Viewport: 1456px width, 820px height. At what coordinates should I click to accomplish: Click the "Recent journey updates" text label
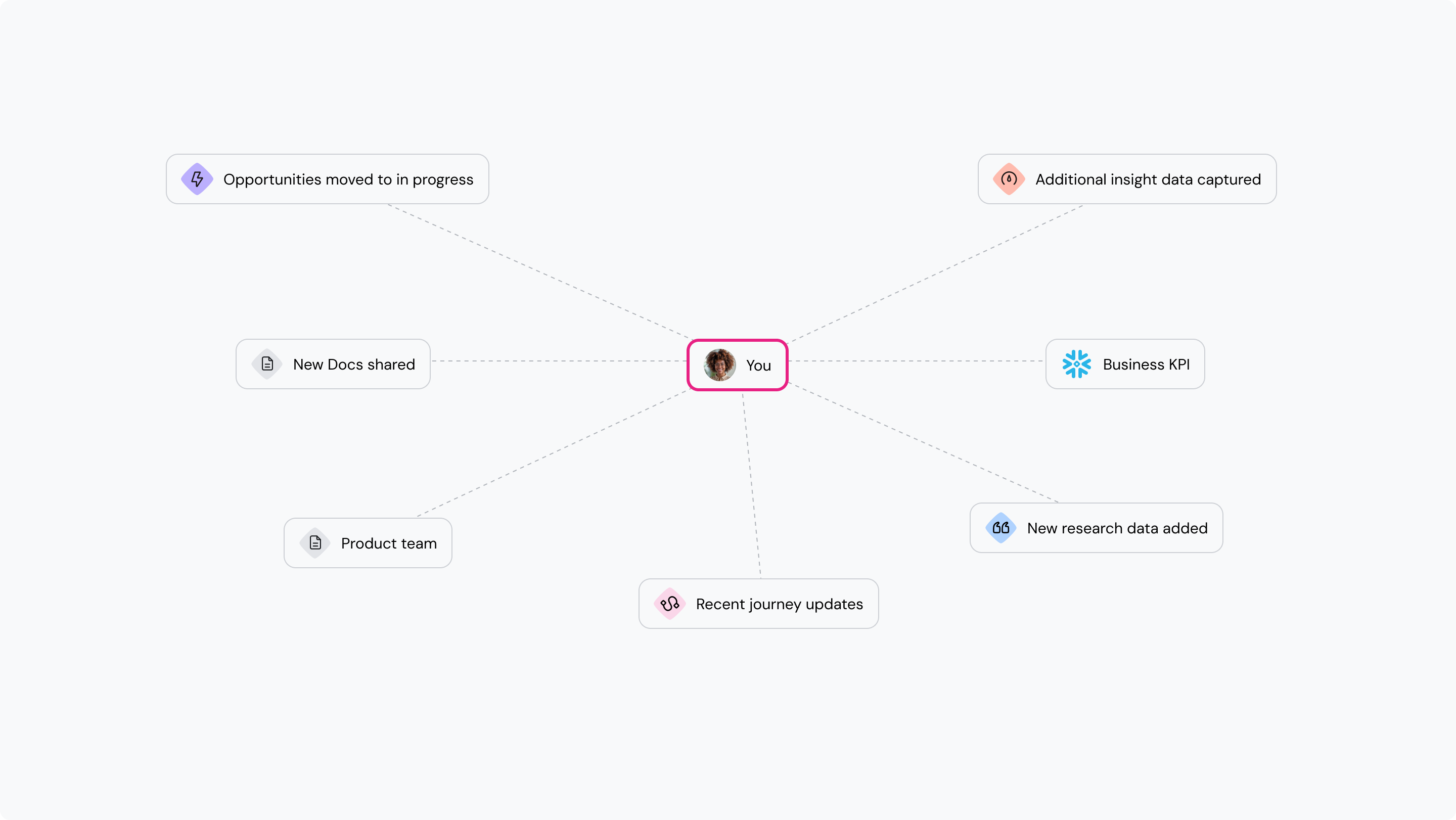pos(780,604)
